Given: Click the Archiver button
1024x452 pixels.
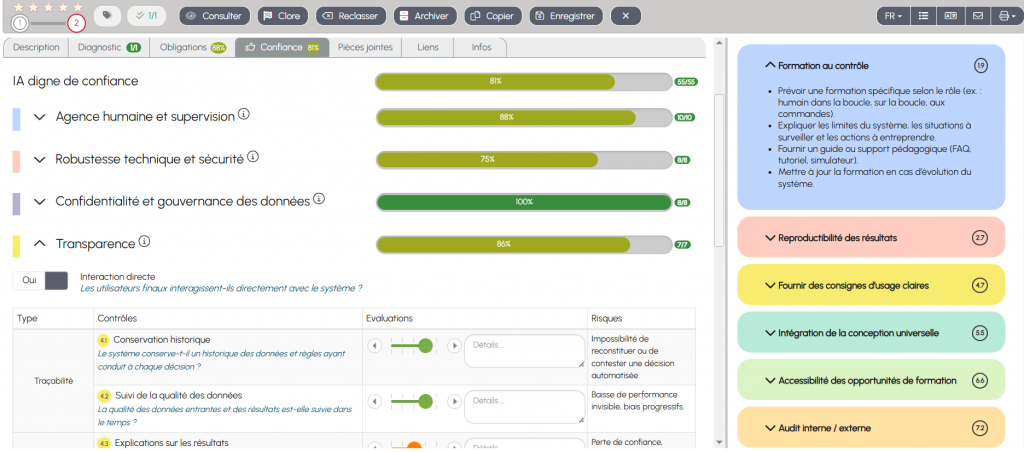Looking at the screenshot, I should point(425,16).
